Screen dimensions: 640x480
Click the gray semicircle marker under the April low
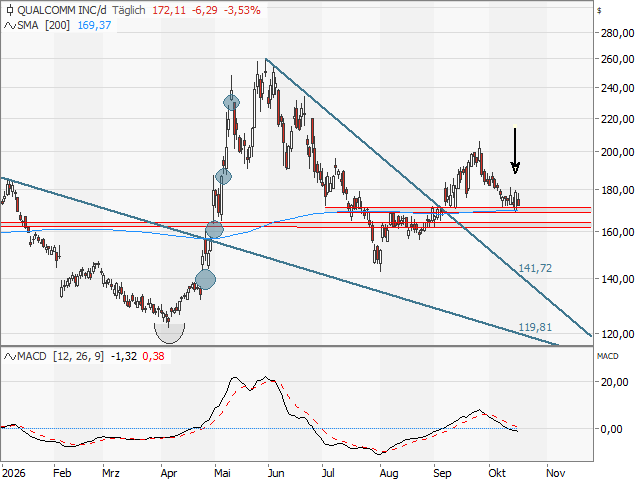[x=169, y=333]
